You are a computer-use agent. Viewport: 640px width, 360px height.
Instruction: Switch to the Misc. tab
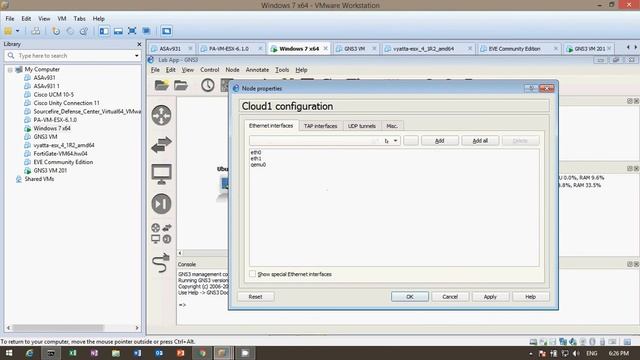point(392,126)
